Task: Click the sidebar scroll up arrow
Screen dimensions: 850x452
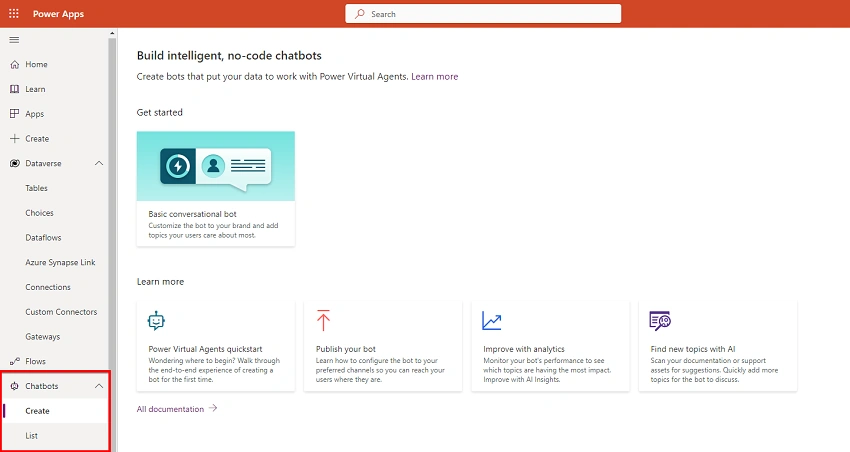Action: tap(112, 34)
